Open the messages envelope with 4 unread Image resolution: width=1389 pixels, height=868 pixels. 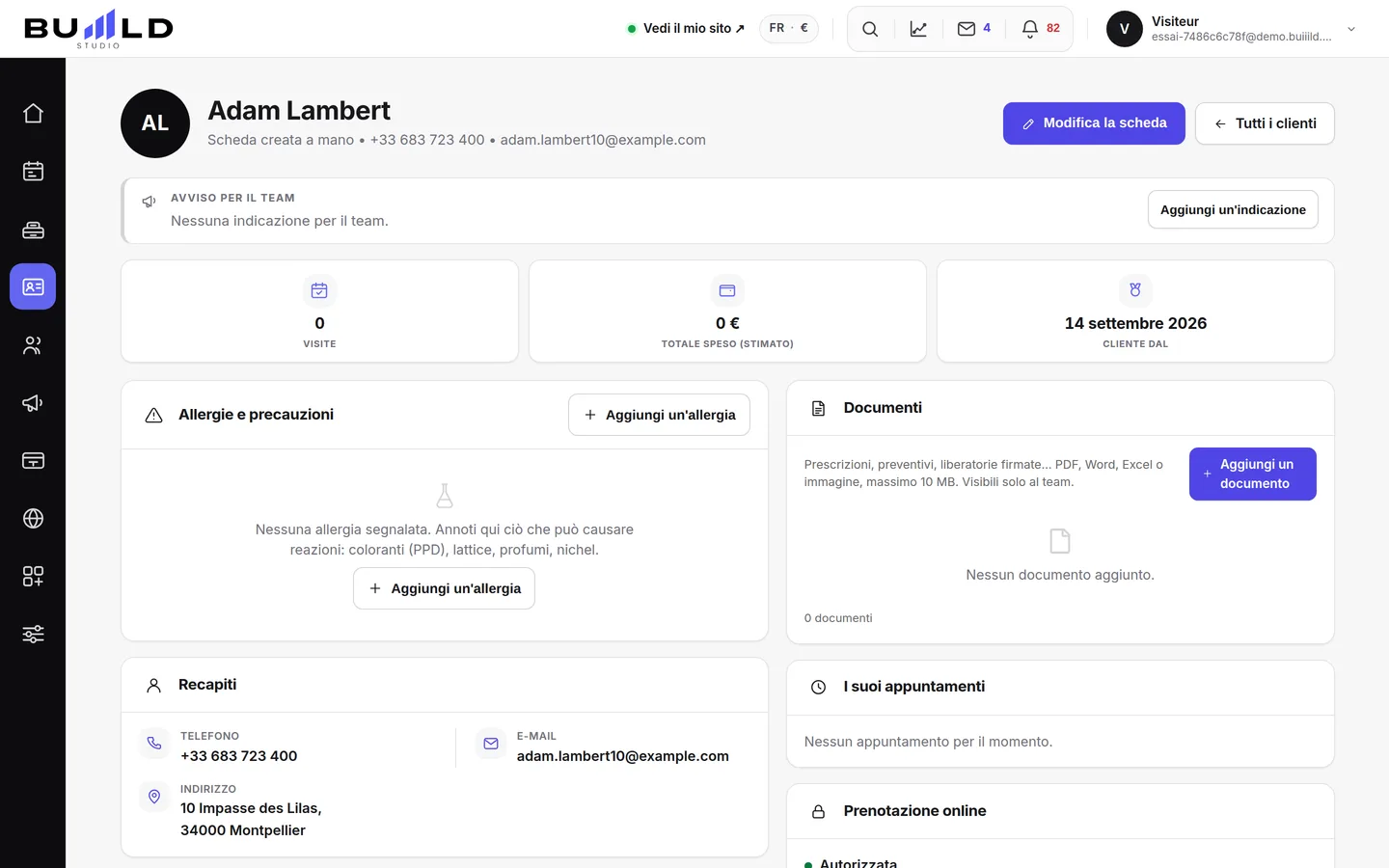coord(973,29)
